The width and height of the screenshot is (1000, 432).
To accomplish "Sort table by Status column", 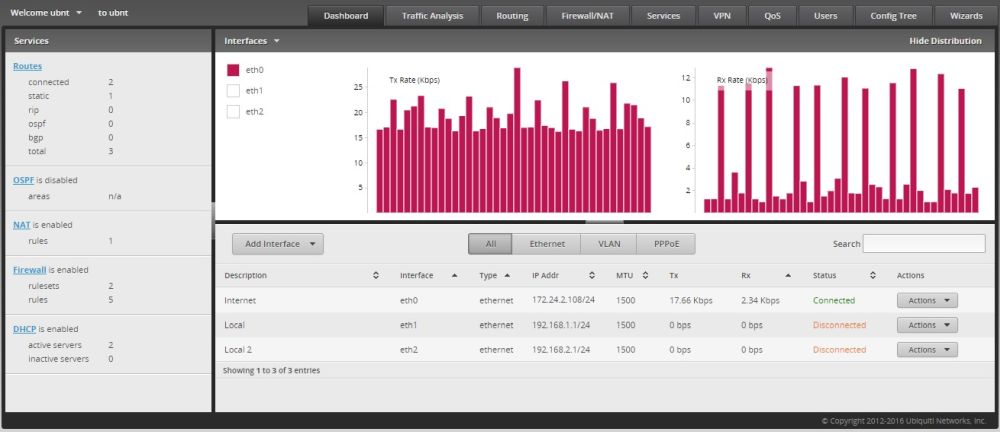I will [844, 276].
